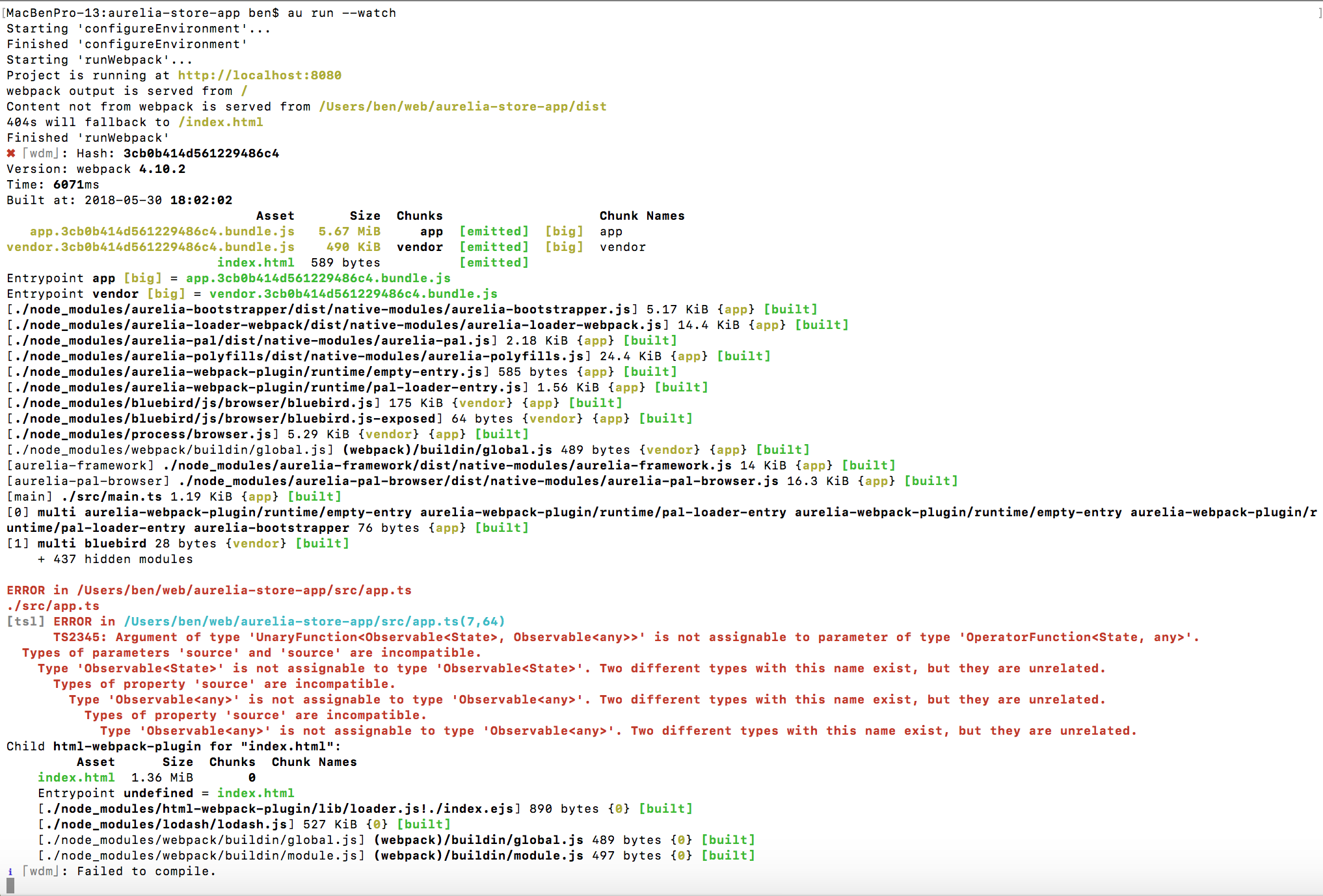Click the info icon on the bottom [wdm] line
Screen dimensions: 1323x896
[11, 871]
